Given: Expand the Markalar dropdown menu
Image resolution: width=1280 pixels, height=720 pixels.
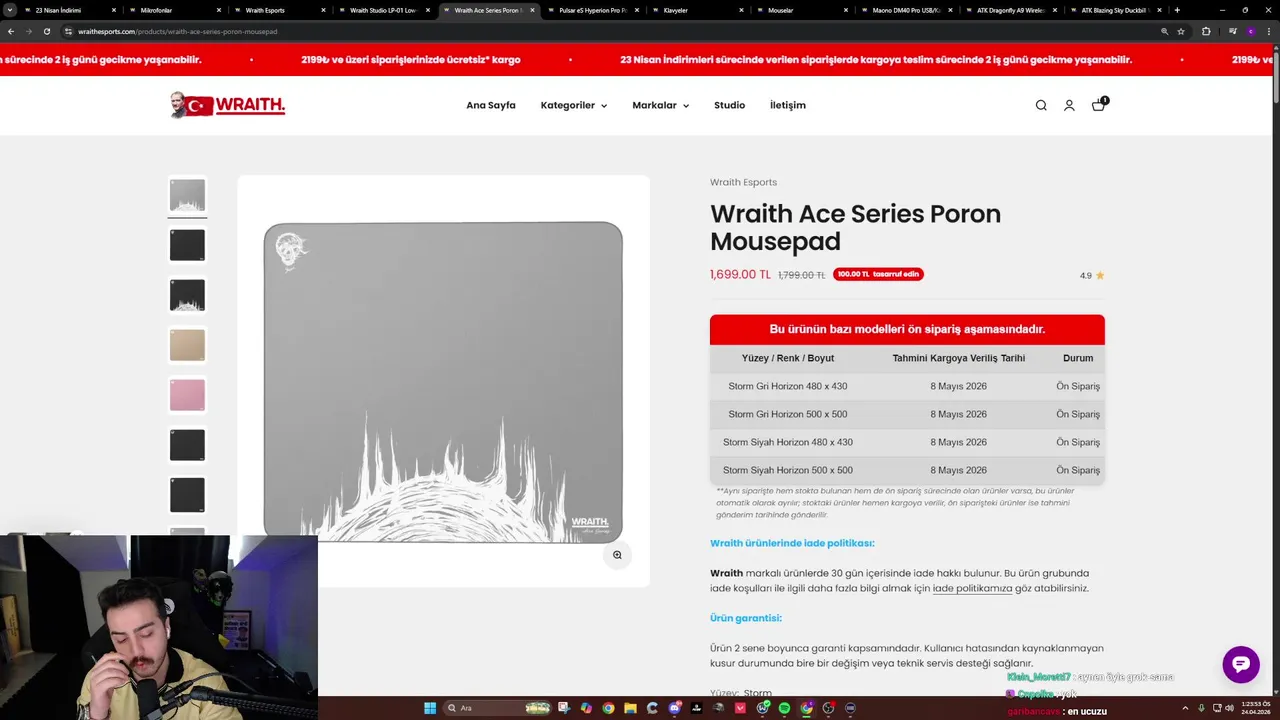Looking at the screenshot, I should click(x=660, y=105).
